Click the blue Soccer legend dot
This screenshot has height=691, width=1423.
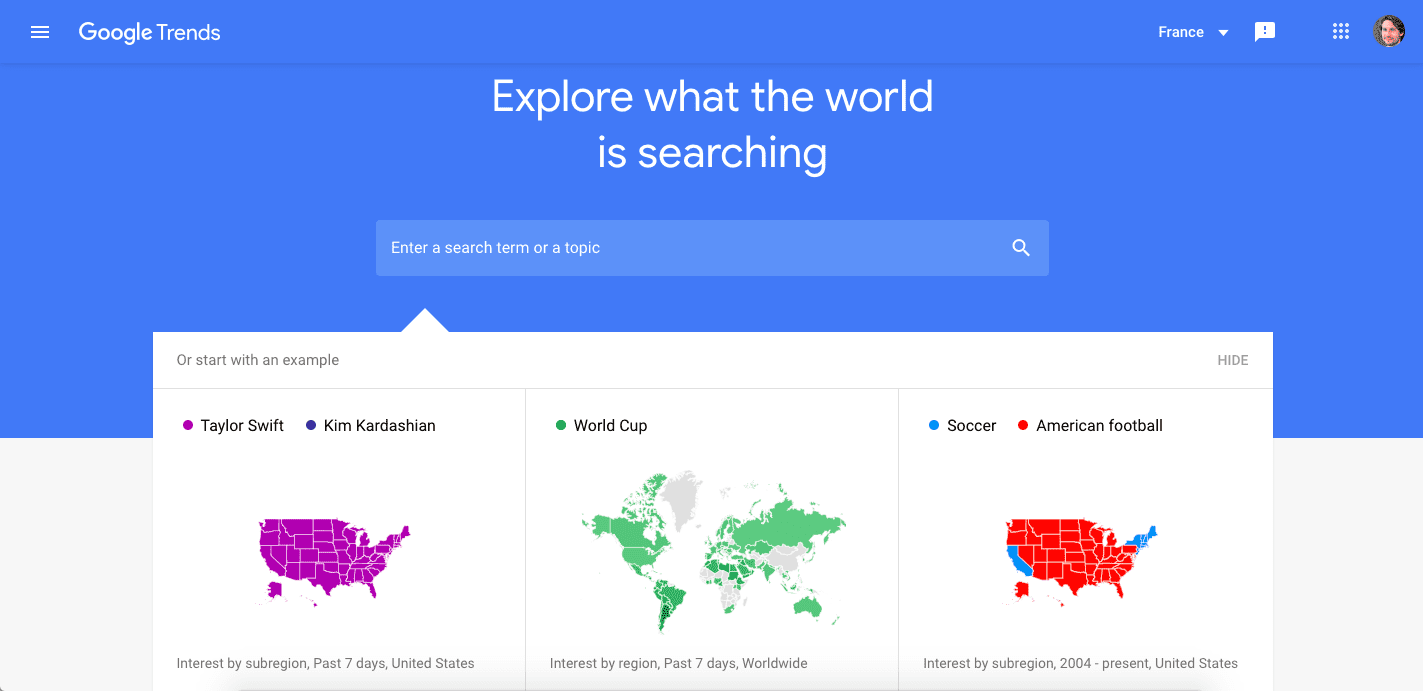pos(934,426)
